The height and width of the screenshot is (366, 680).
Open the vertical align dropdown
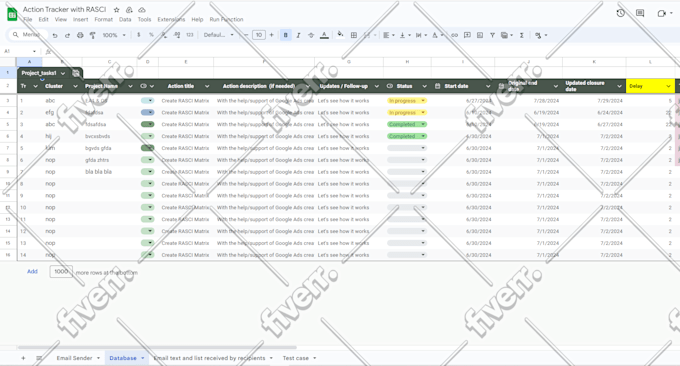click(405, 35)
